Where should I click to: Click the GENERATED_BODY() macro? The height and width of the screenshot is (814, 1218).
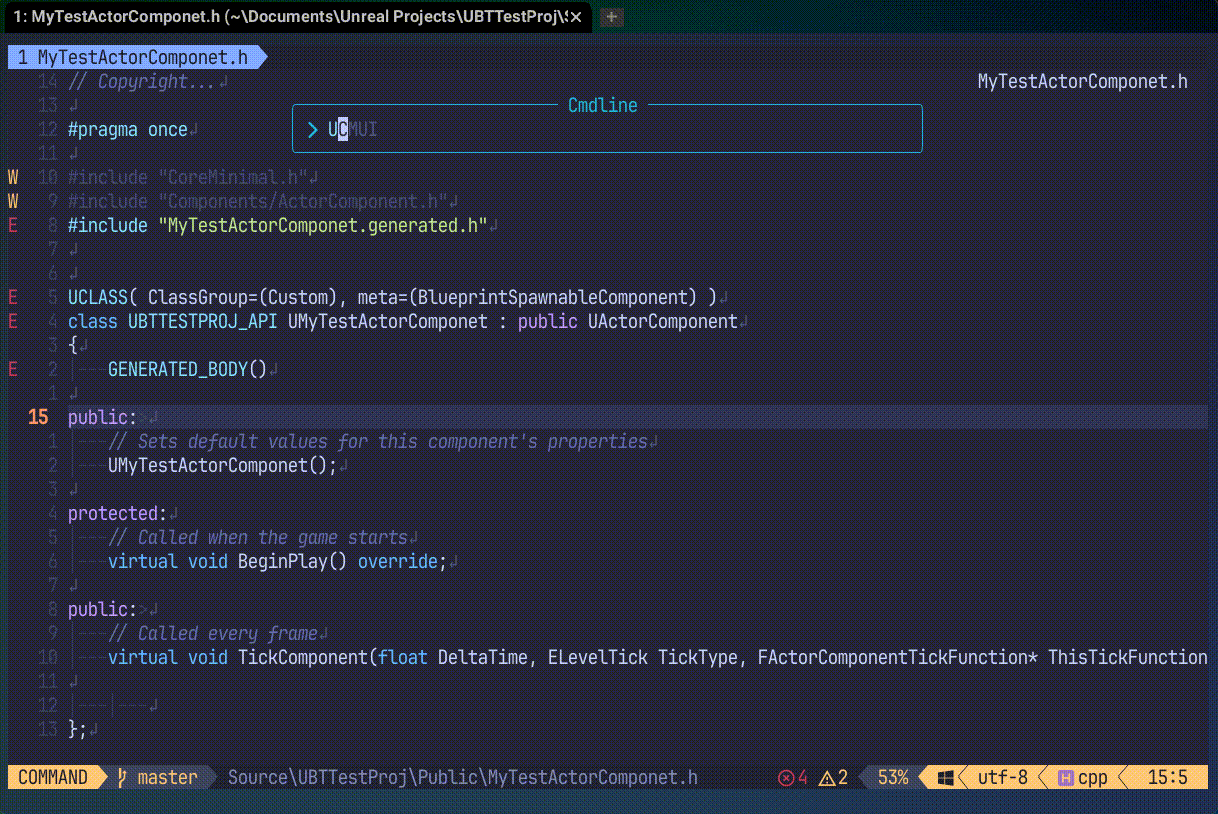tap(188, 369)
